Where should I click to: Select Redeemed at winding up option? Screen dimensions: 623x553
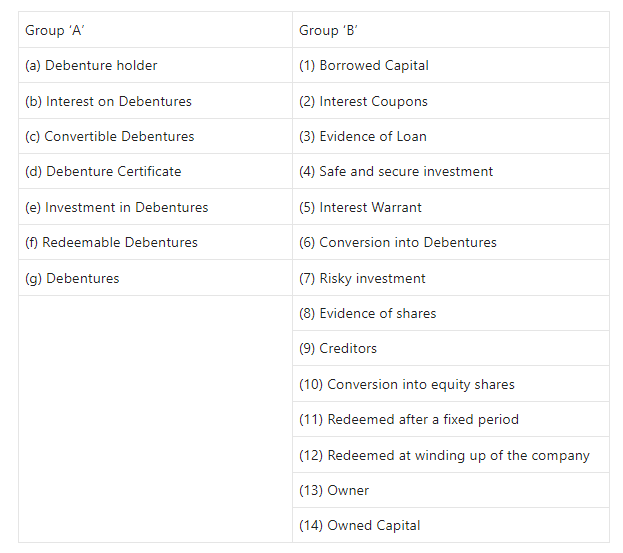point(451,455)
